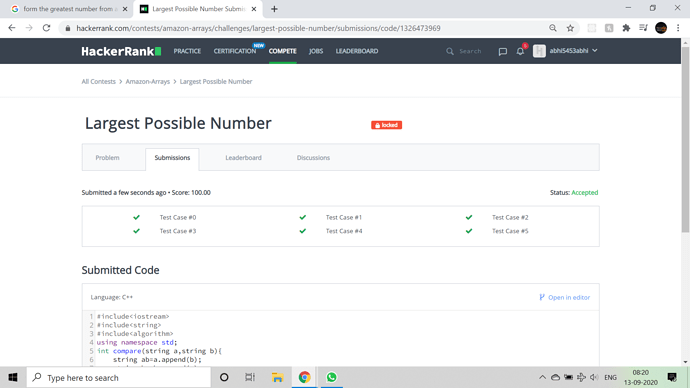Open the Windows Start menu
This screenshot has height=388, width=690.
point(13,377)
